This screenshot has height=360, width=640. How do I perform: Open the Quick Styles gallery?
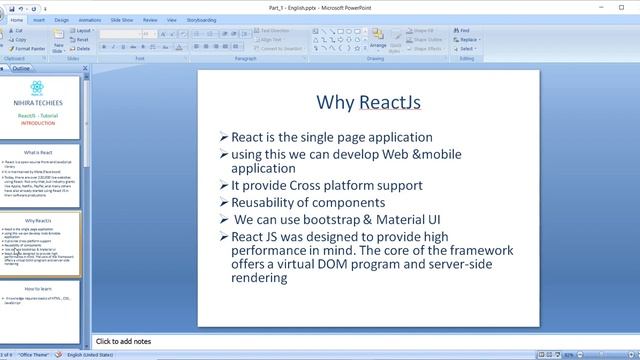[395, 41]
